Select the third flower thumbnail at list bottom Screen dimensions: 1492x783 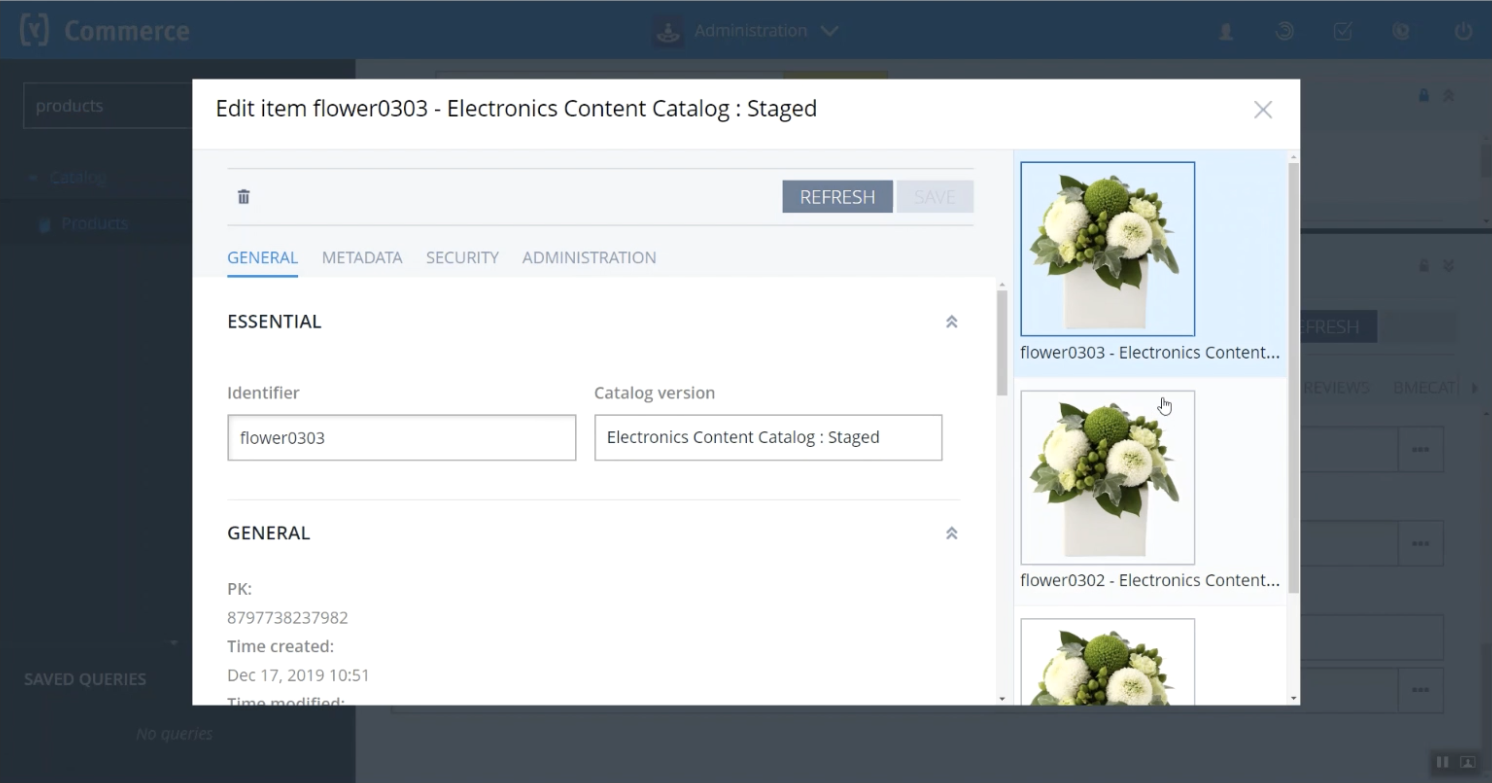1107,661
